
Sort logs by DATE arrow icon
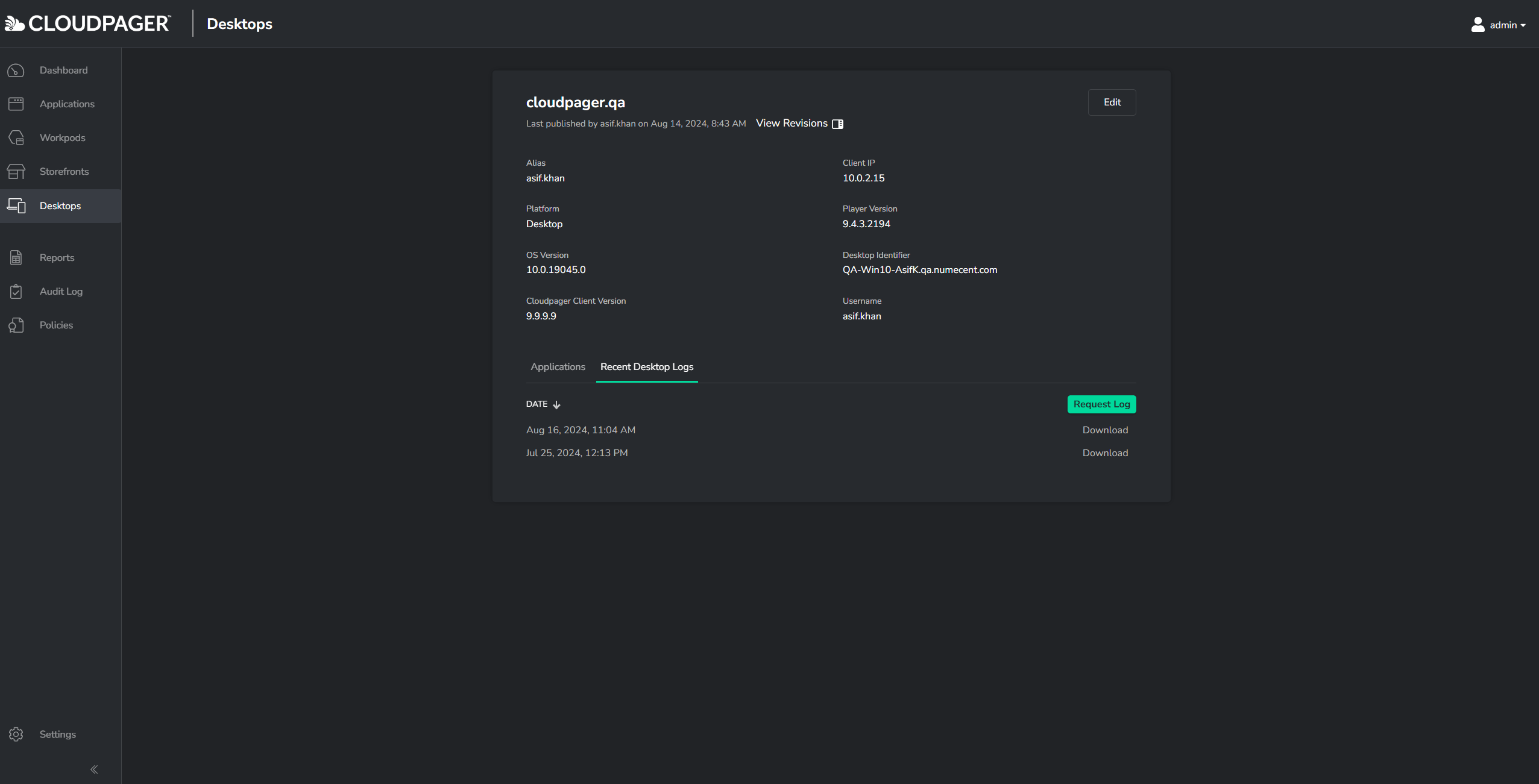point(556,405)
